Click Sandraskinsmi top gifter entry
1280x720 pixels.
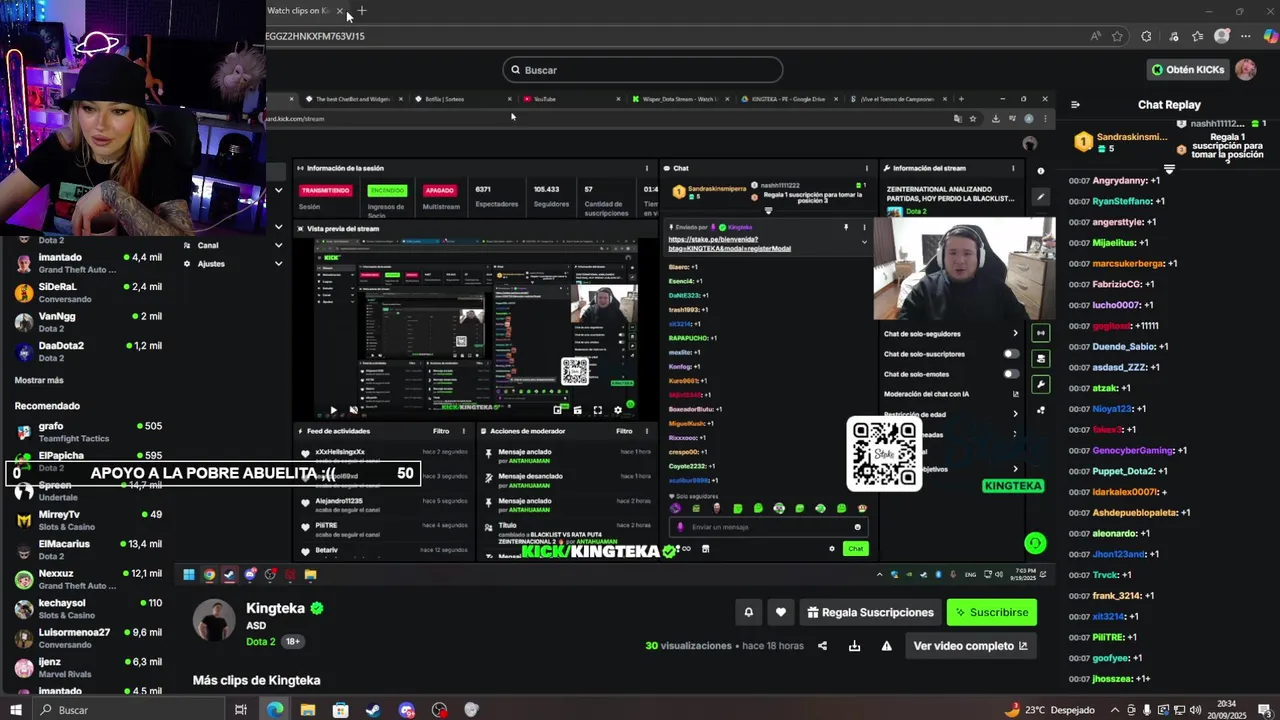click(x=1123, y=142)
